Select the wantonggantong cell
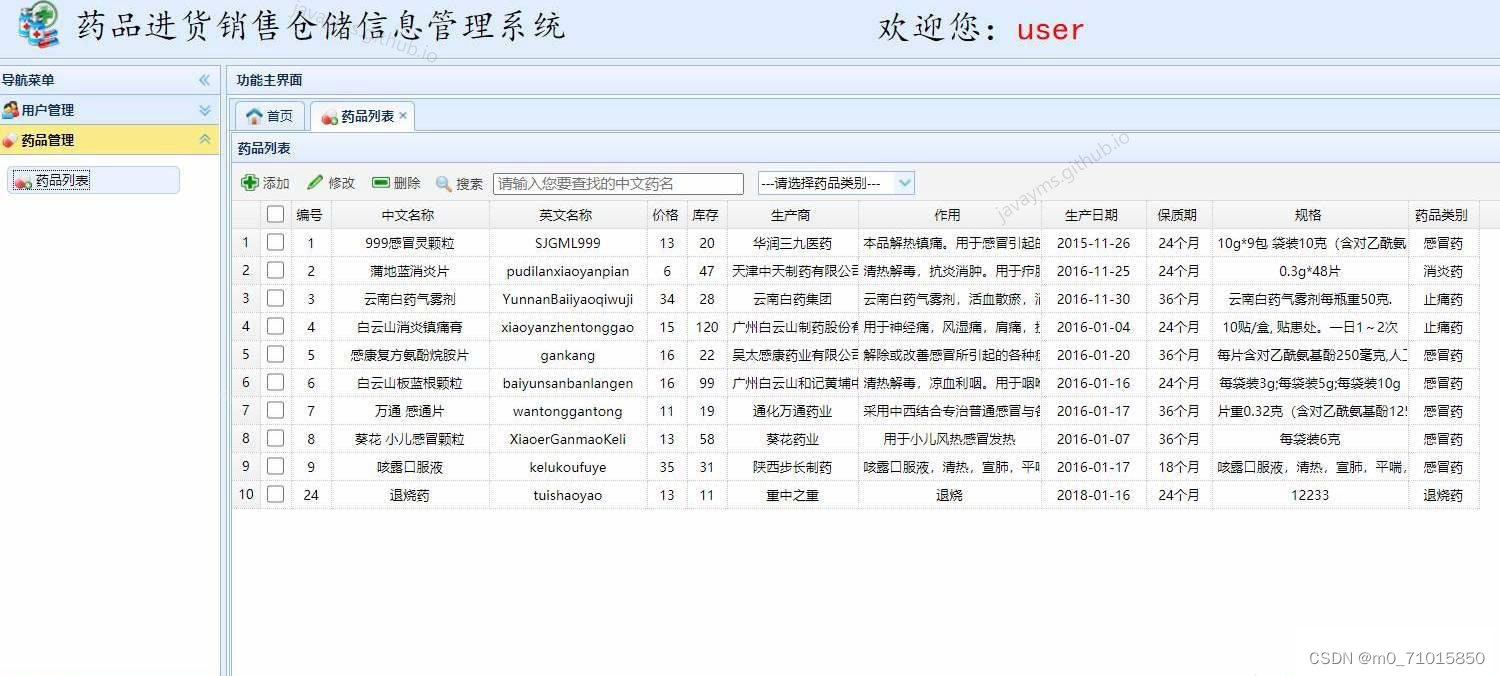Screen dimensions: 1500x676 pos(567,411)
